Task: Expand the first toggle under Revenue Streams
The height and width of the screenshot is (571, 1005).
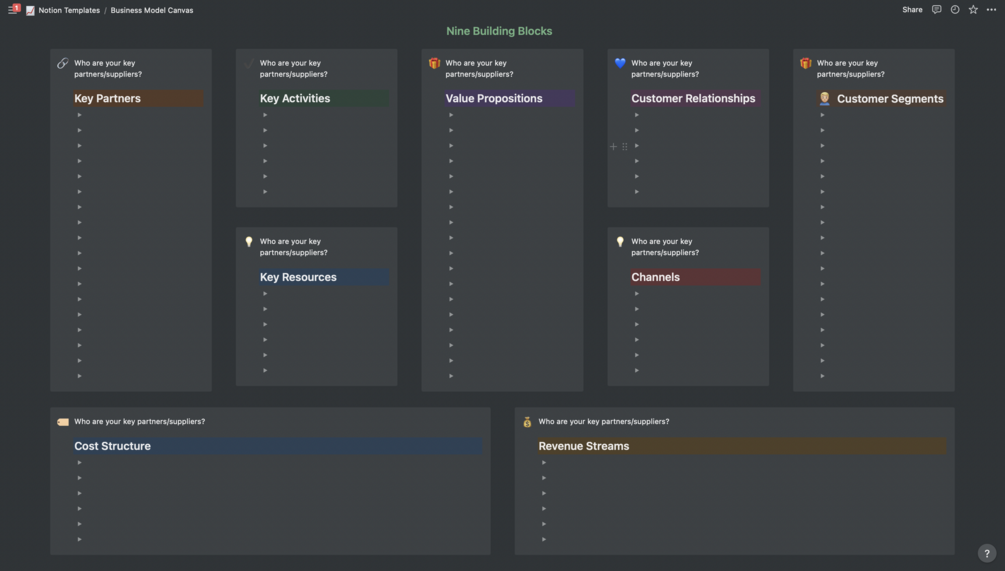Action: (x=544, y=462)
